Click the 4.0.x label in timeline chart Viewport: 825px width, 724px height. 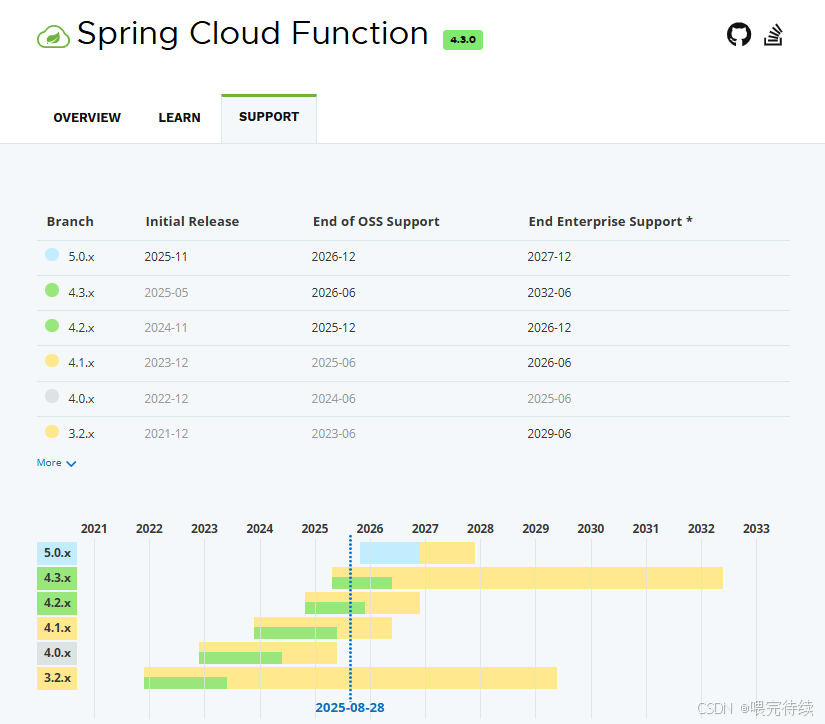point(57,653)
